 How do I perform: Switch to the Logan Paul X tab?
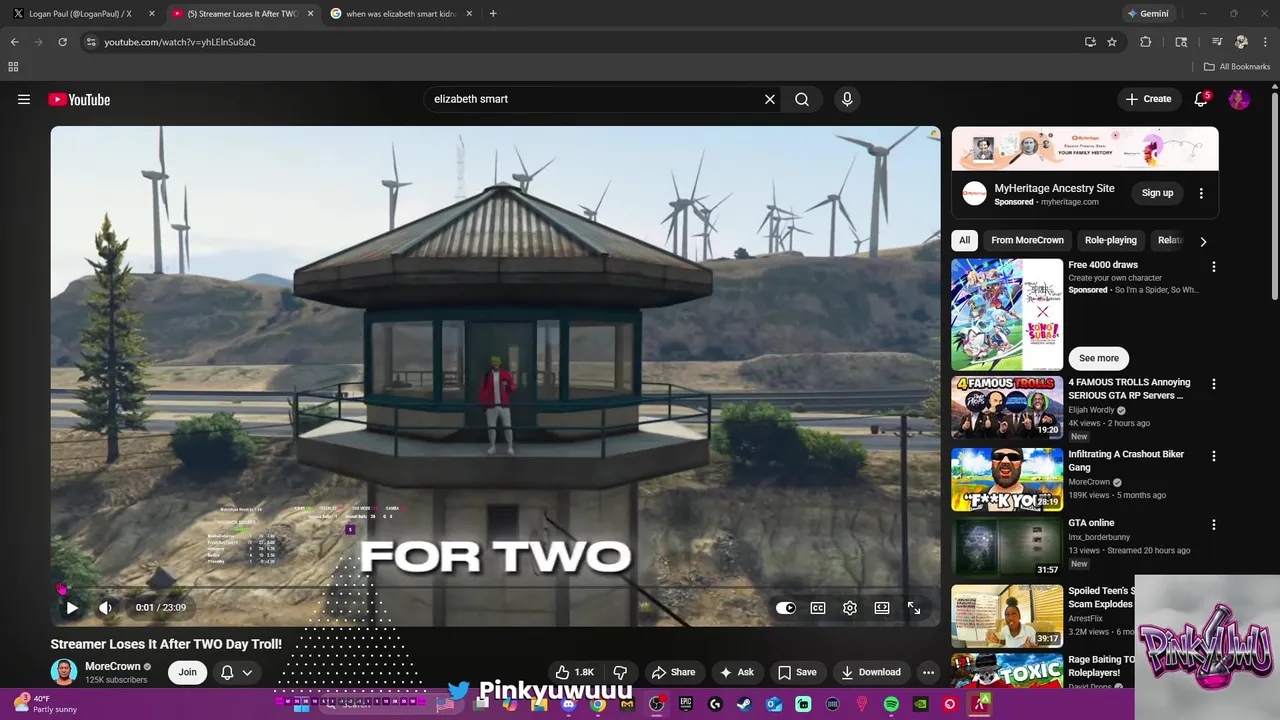(80, 14)
